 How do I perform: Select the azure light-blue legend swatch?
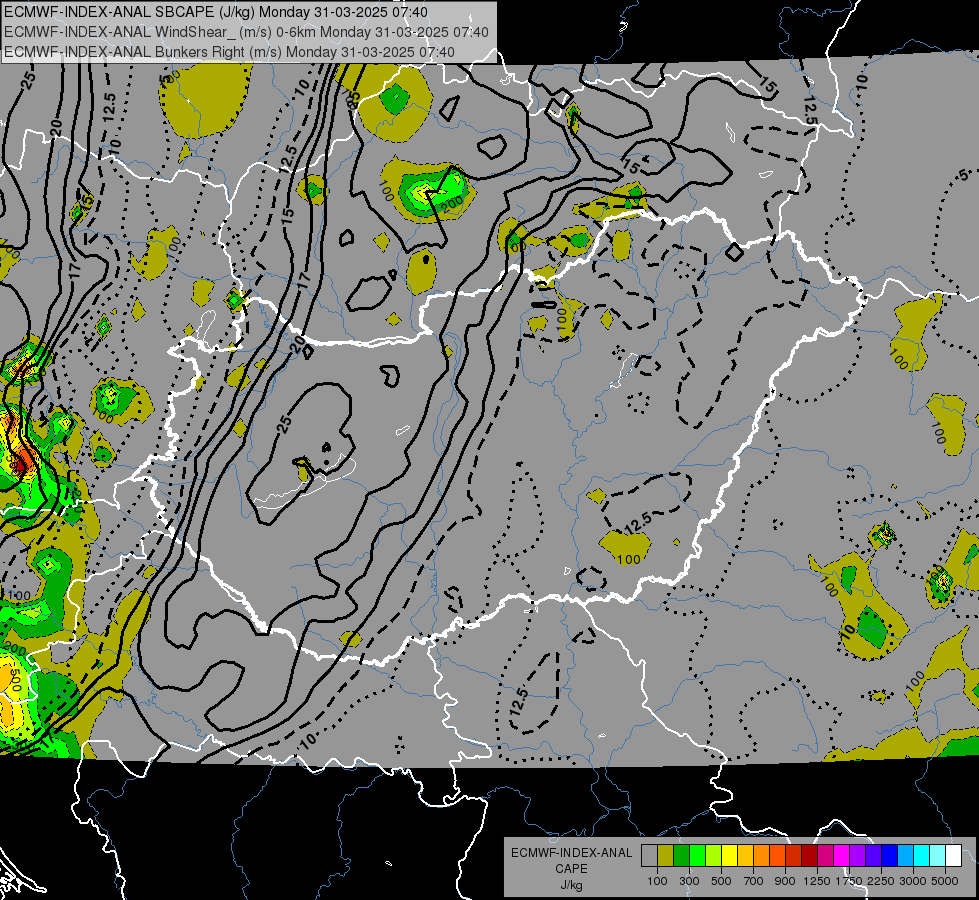pyautogui.click(x=905, y=856)
